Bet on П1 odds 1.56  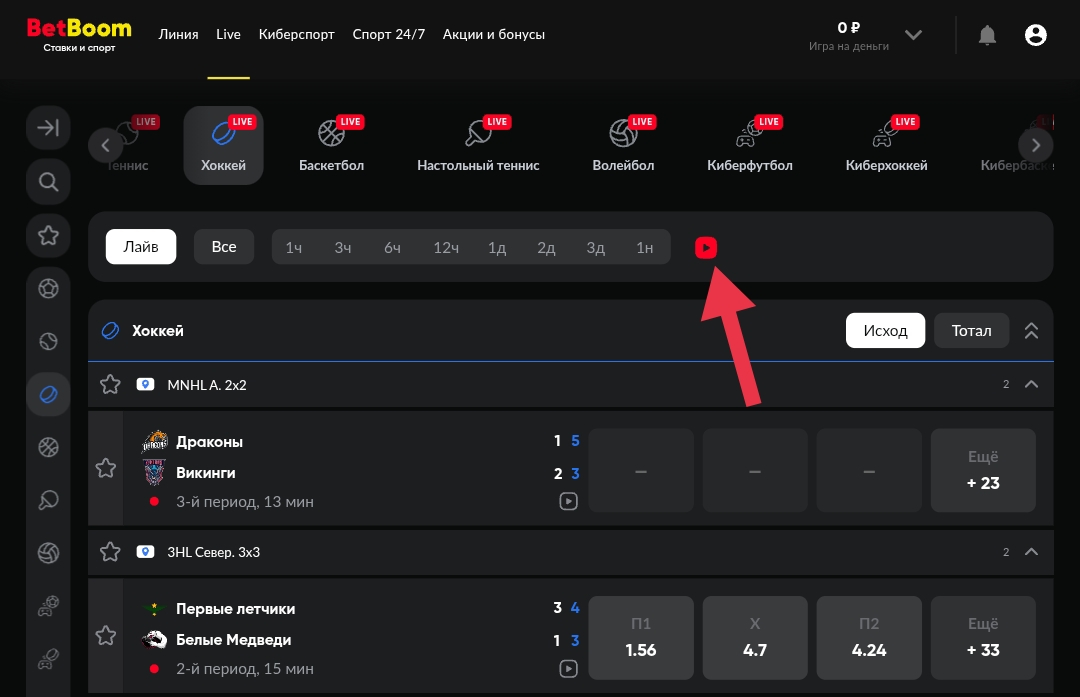(x=640, y=638)
